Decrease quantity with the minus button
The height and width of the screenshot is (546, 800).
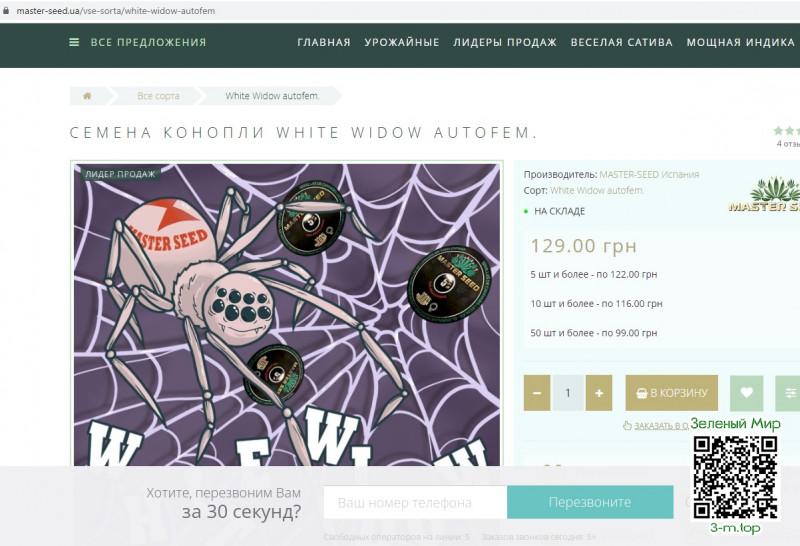pyautogui.click(x=537, y=393)
